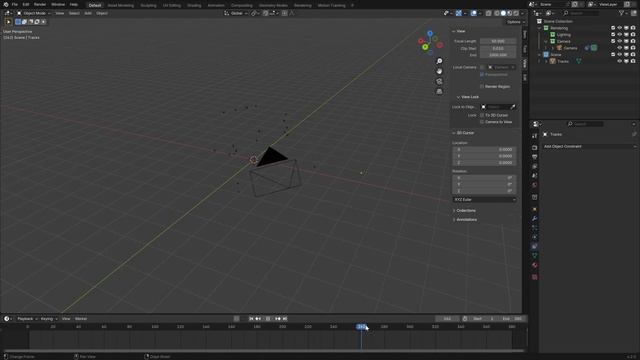Image resolution: width=640 pixels, height=360 pixels.
Task: Click the Blender logo menu icon
Action: (6, 4)
